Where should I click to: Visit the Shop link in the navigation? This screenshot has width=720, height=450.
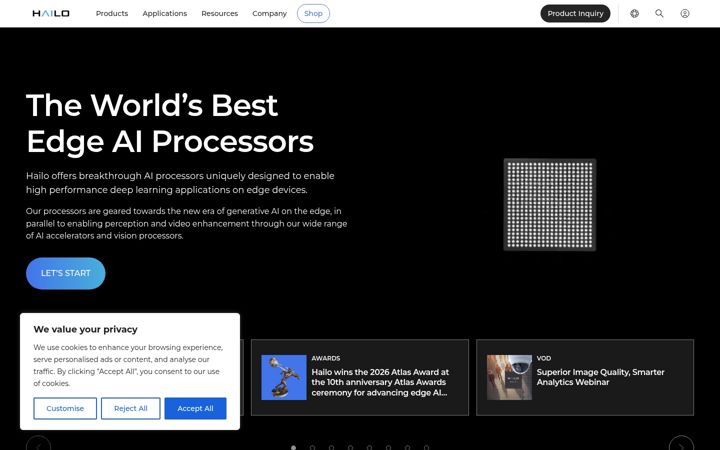tap(313, 13)
